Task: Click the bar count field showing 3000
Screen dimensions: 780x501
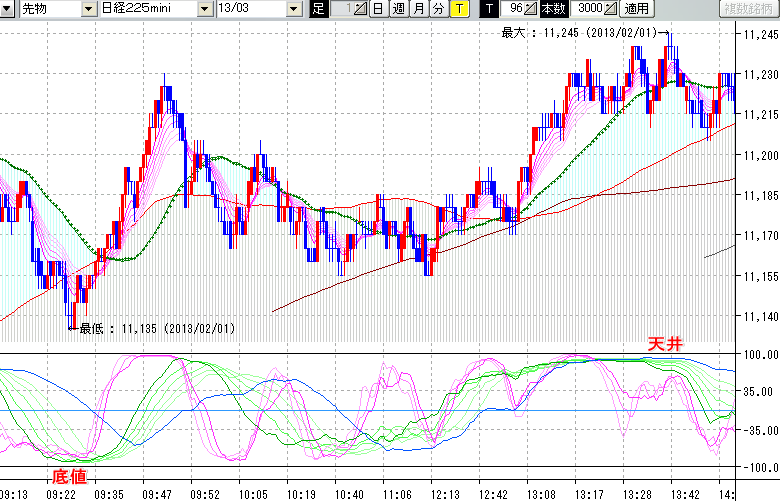Action: (585, 9)
